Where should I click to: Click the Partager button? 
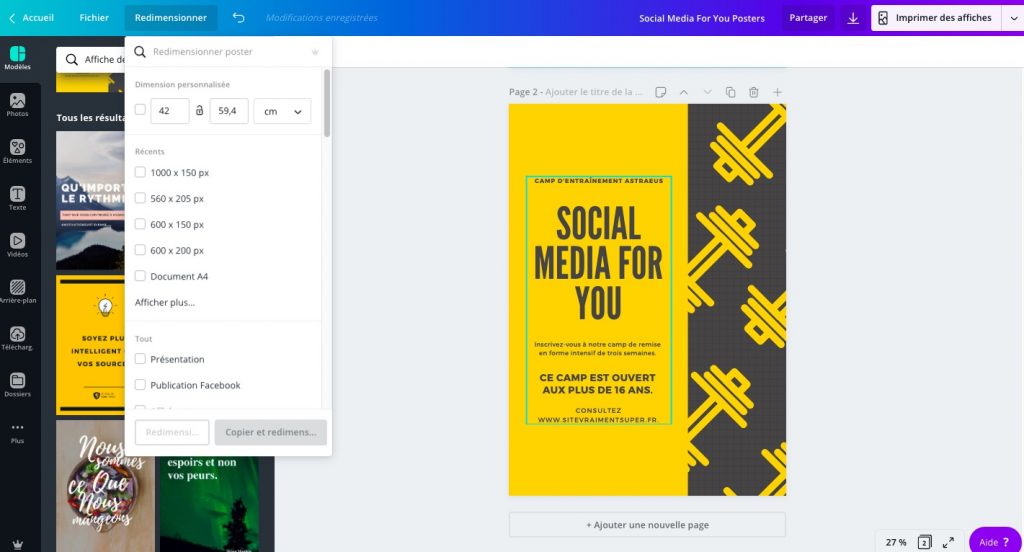click(x=808, y=18)
